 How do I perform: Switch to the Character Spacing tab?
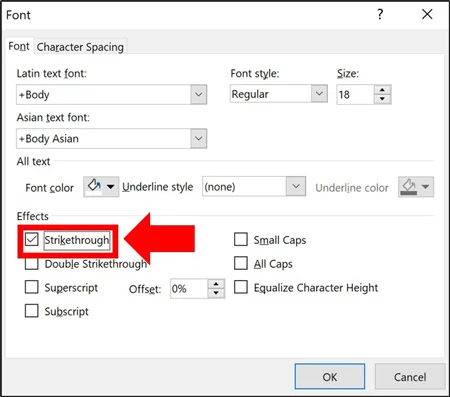click(x=80, y=47)
